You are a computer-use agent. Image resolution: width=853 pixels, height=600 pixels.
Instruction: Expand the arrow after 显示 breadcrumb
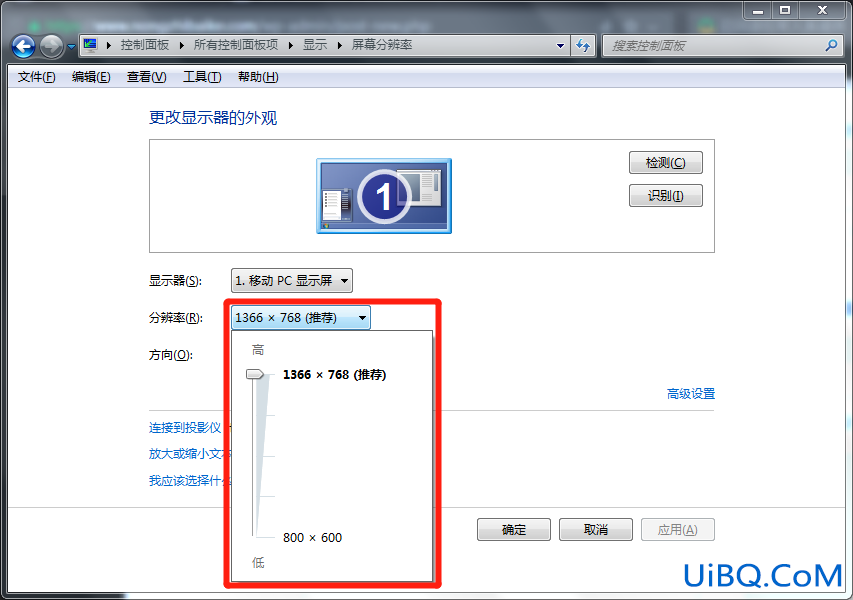click(339, 46)
